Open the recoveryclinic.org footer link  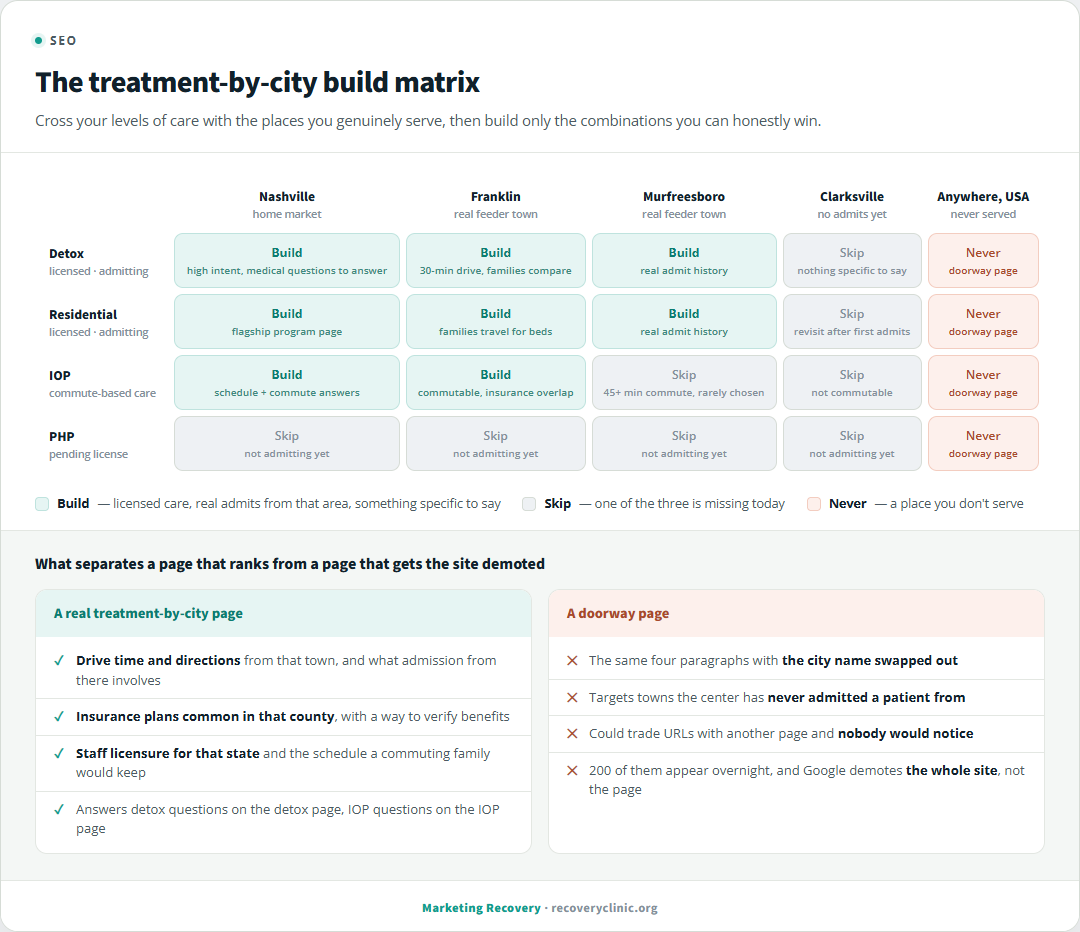(x=604, y=908)
